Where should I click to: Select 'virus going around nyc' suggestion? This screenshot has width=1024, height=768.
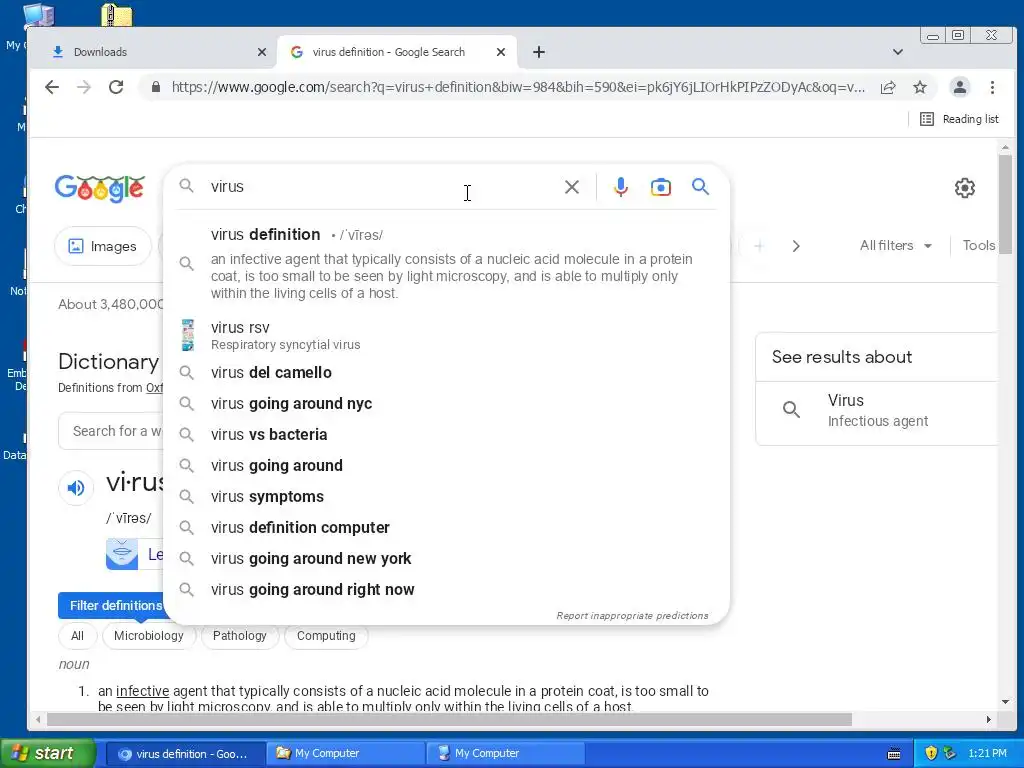pyautogui.click(x=446, y=404)
